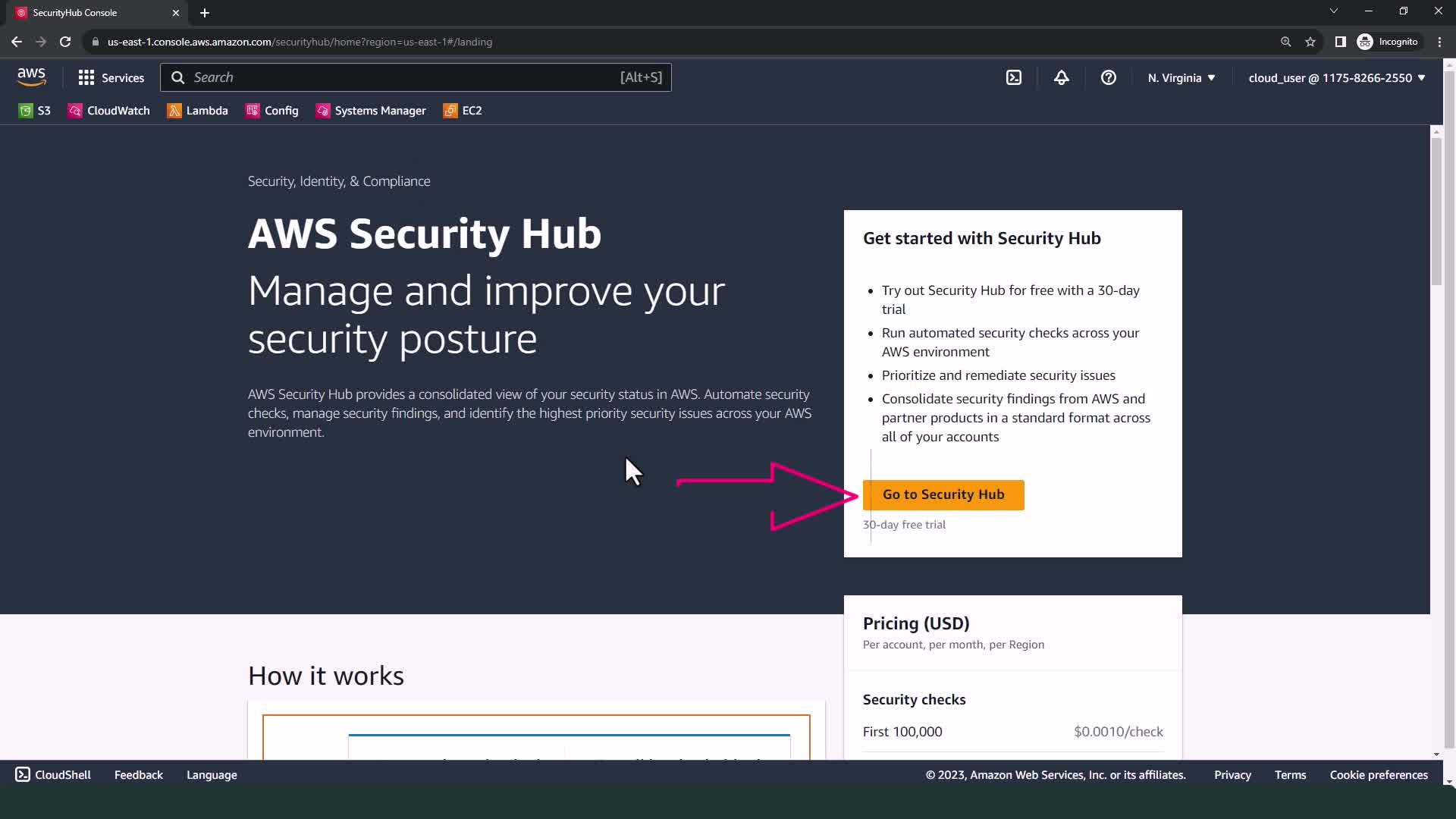This screenshot has height=819, width=1456.
Task: Bookmark this page with star icon
Action: point(1310,42)
